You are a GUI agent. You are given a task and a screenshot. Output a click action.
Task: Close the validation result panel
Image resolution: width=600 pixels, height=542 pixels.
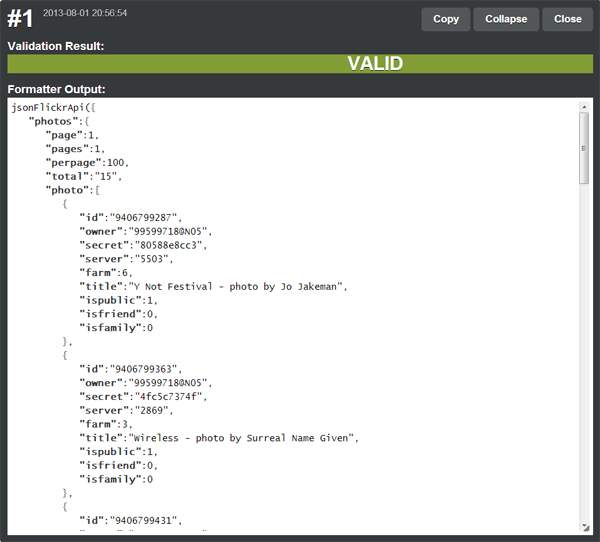coord(567,19)
